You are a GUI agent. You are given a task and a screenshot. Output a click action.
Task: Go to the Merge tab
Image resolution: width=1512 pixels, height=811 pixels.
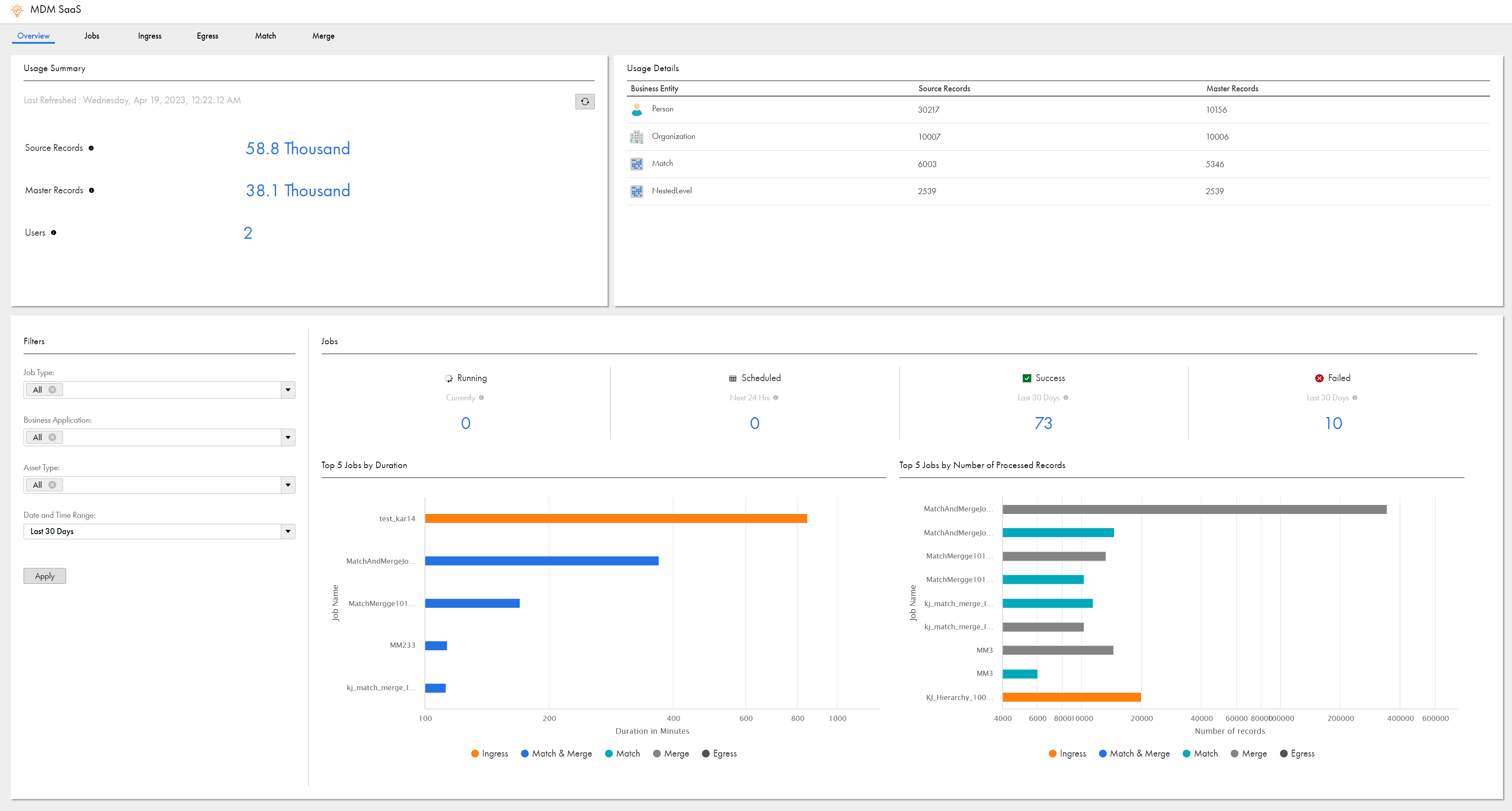coord(323,36)
